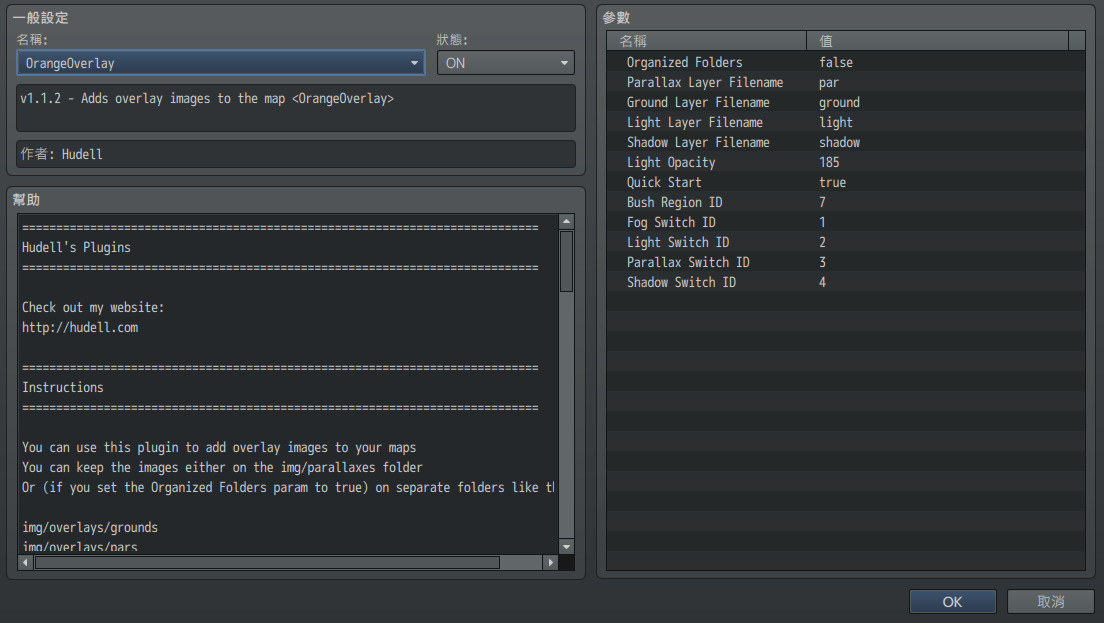Click the plugin description text field
Screen dimensions: 1104x623
click(296, 108)
